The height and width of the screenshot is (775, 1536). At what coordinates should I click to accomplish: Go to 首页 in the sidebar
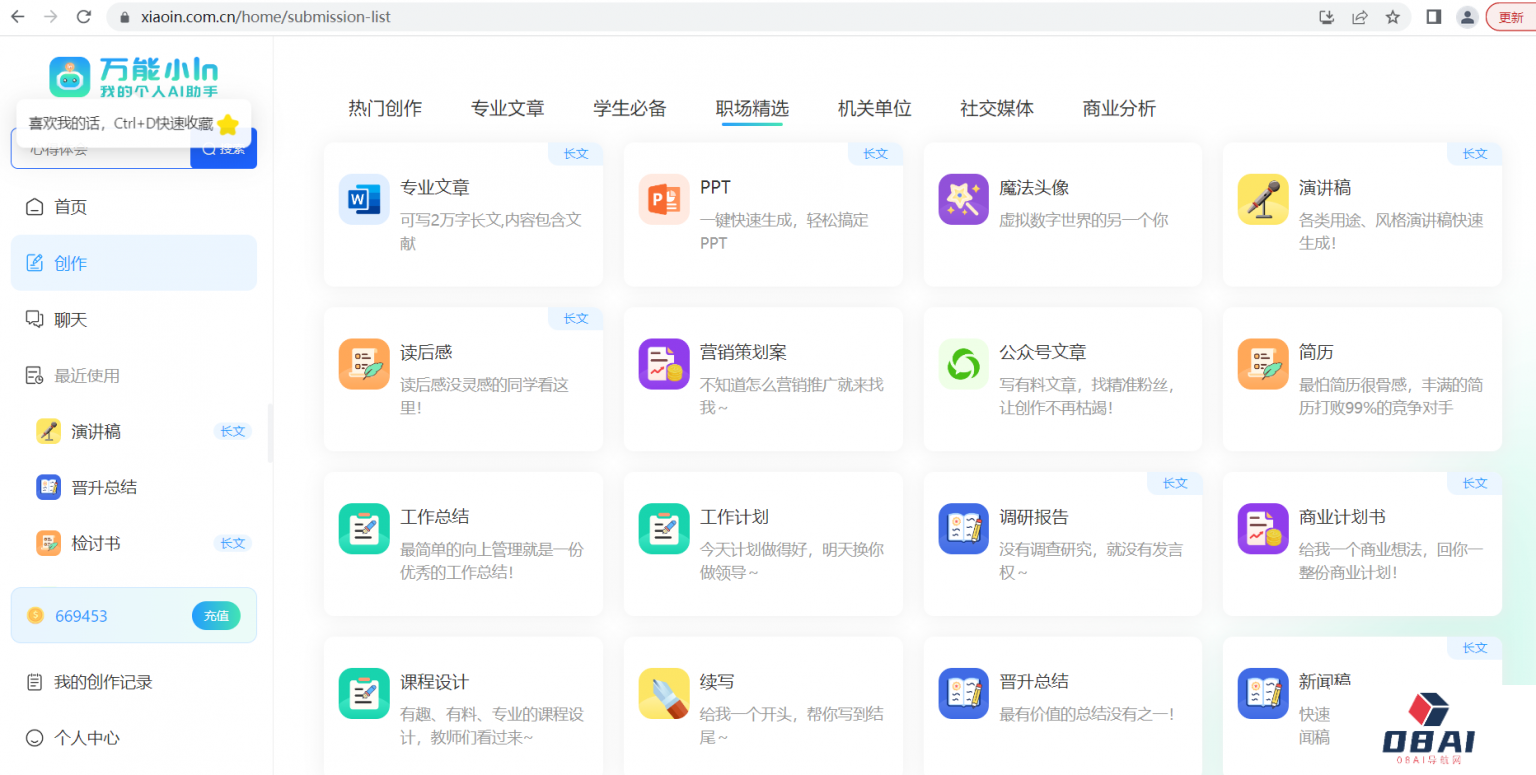(x=70, y=207)
